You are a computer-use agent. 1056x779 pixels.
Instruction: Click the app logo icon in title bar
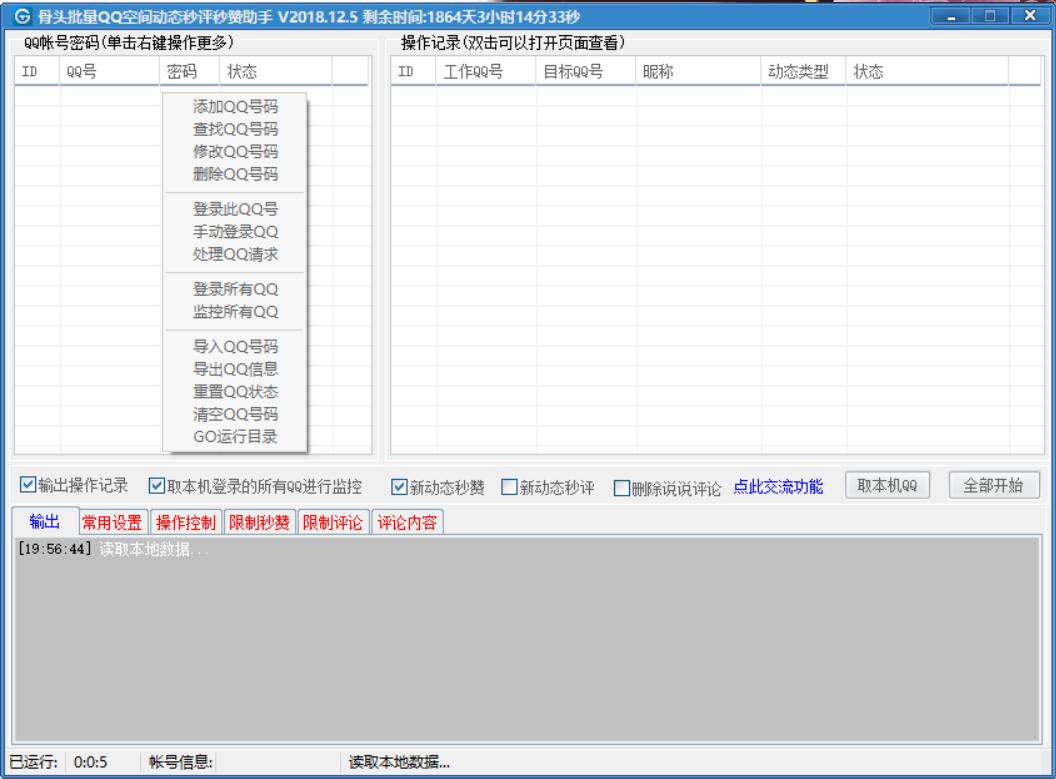[x=22, y=17]
